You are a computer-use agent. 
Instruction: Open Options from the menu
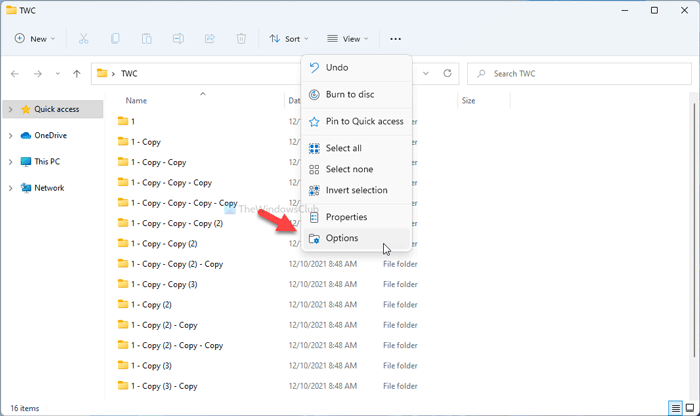tap(356, 238)
